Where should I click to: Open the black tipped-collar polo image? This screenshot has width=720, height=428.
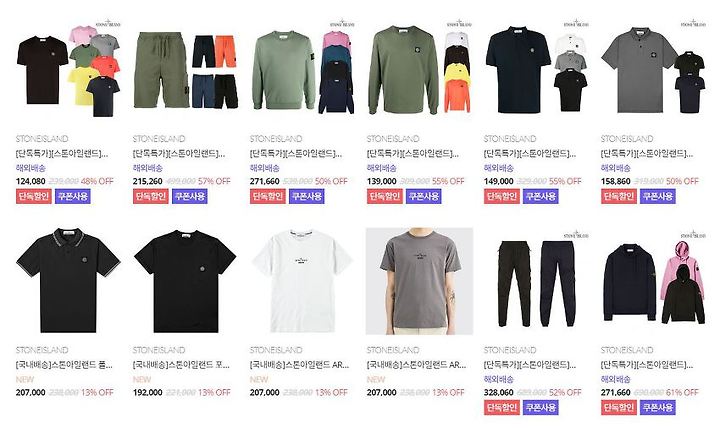tap(68, 281)
